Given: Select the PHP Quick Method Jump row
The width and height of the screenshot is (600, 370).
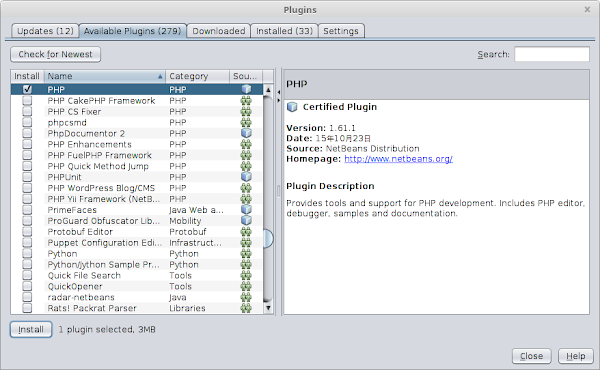Looking at the screenshot, I should point(137,166).
